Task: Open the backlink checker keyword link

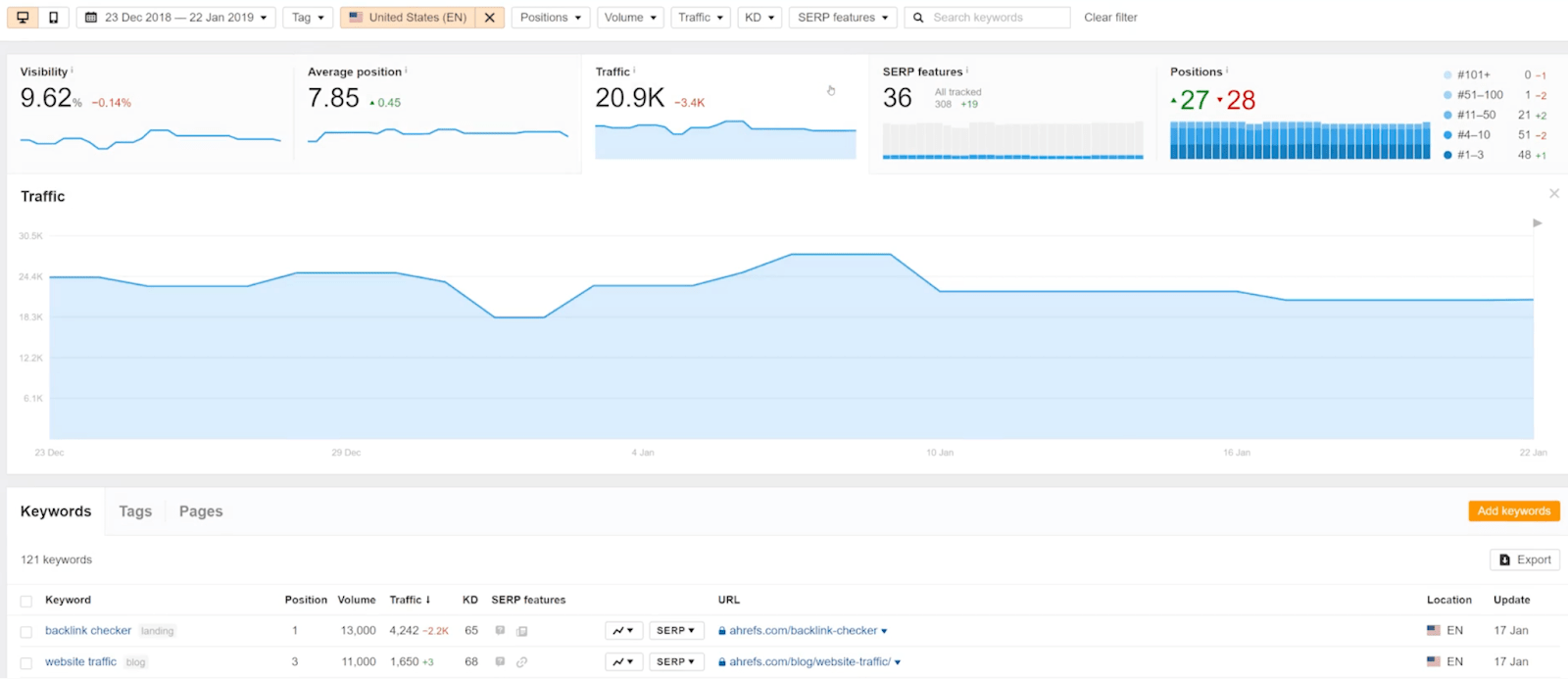Action: (88, 631)
